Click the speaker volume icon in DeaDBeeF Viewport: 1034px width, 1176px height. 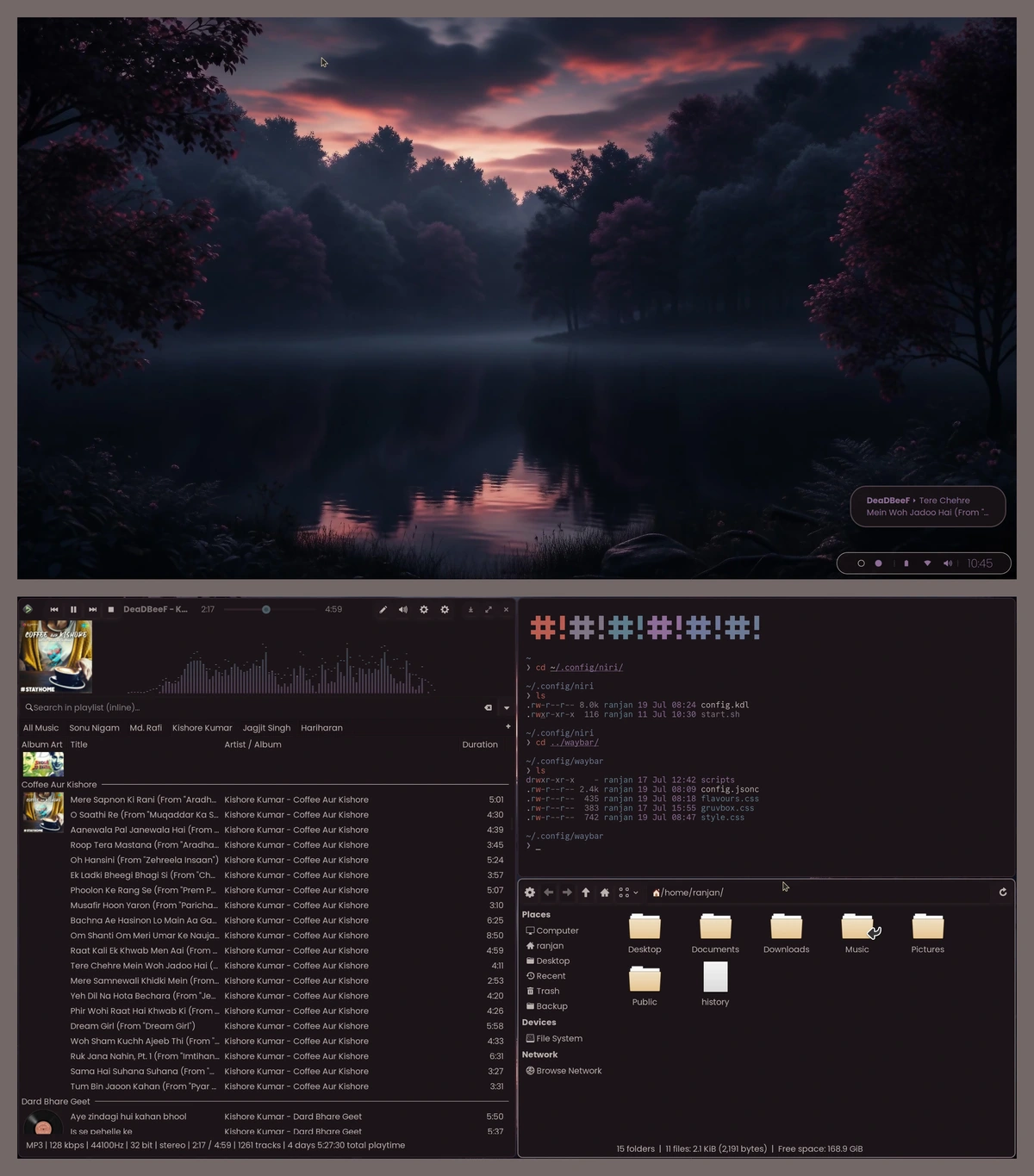[402, 610]
